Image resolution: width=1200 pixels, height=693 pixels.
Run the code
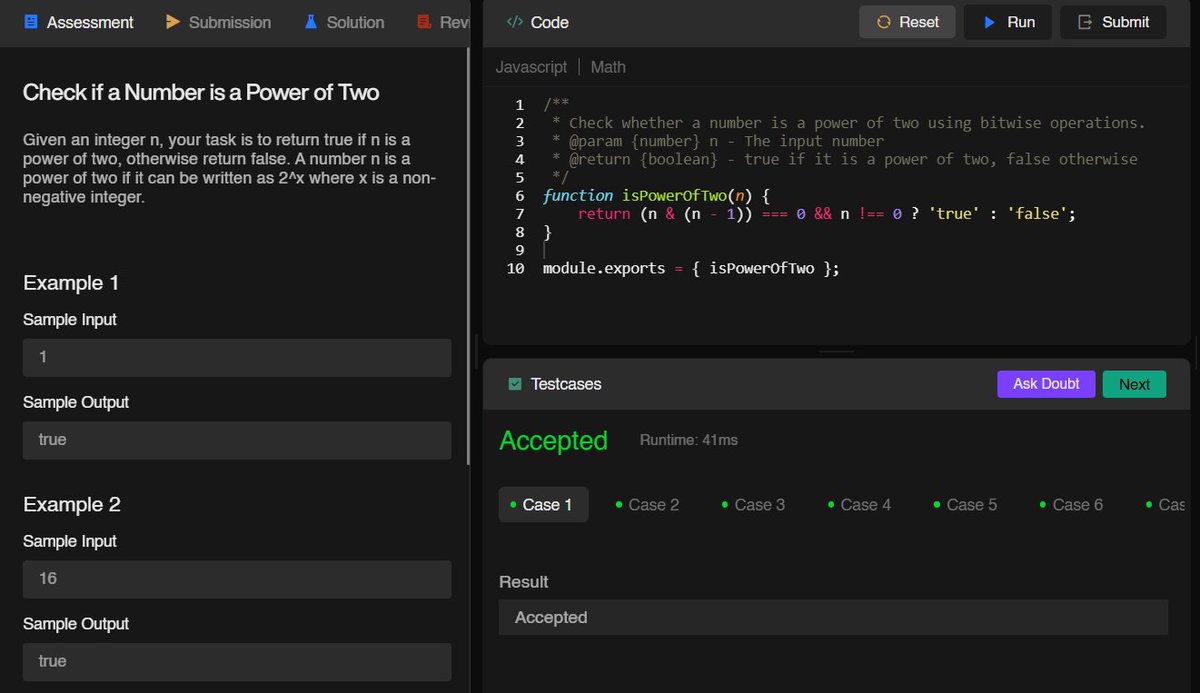pos(1008,22)
